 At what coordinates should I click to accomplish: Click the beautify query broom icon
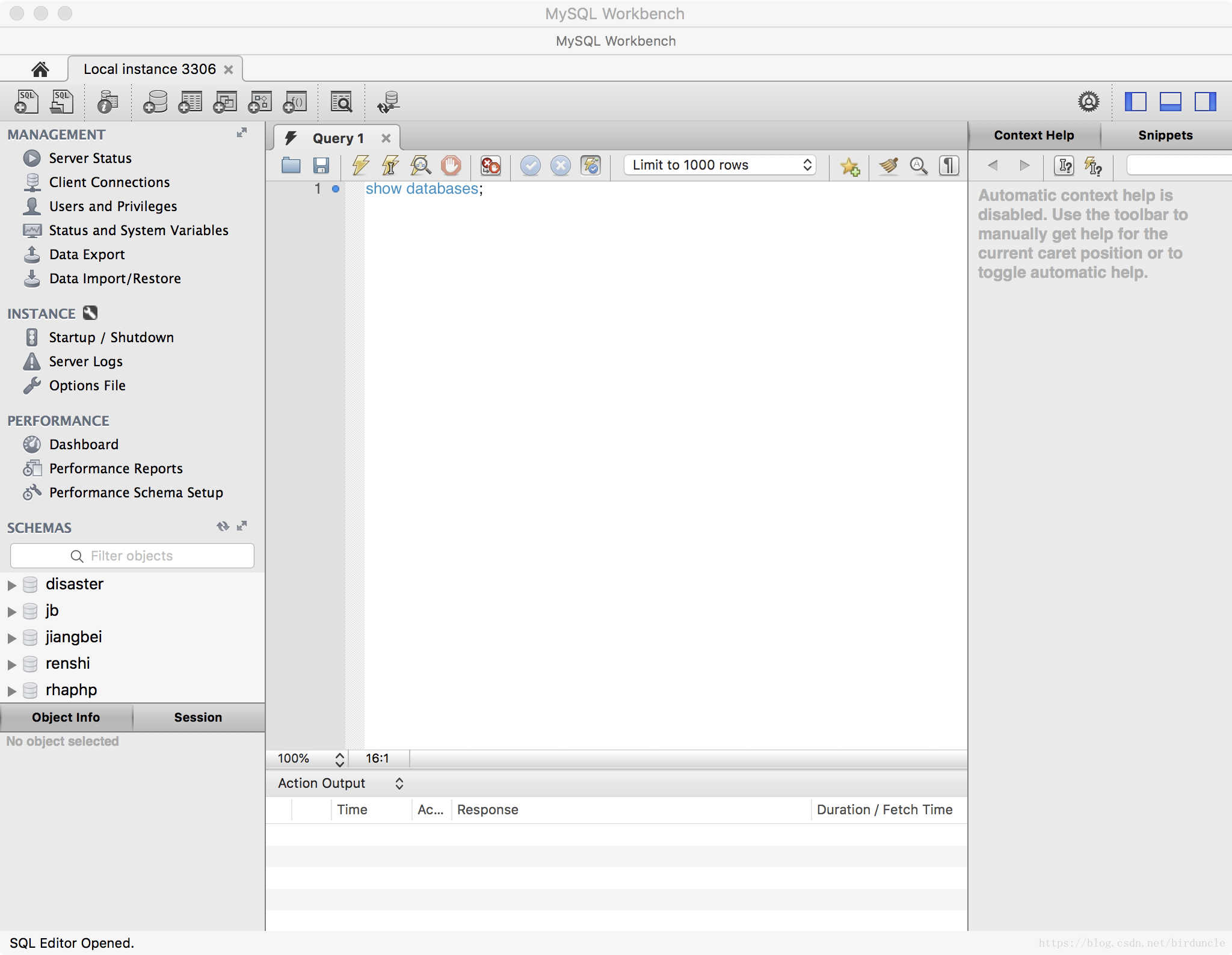pos(888,165)
